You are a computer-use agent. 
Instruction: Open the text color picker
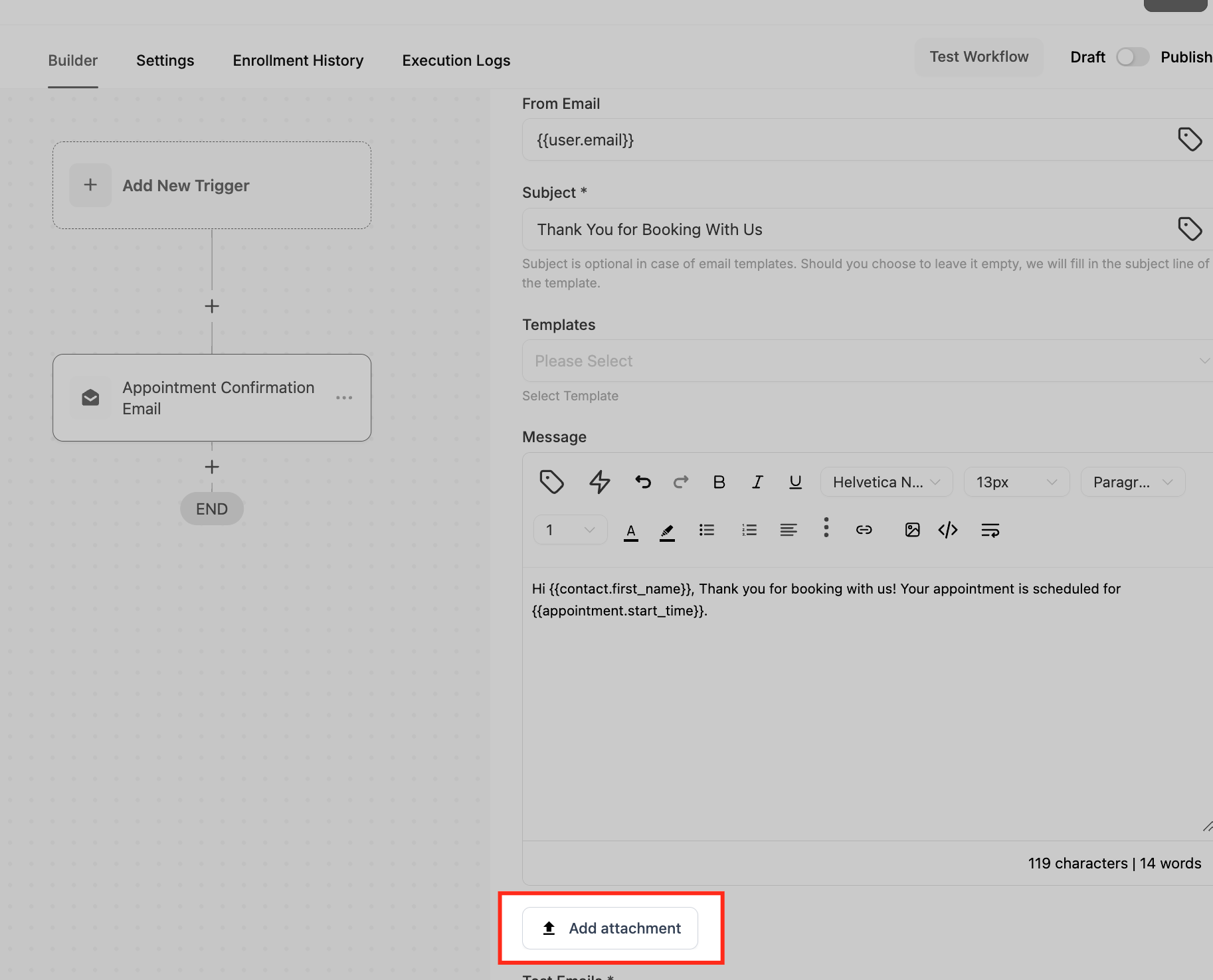click(x=630, y=529)
